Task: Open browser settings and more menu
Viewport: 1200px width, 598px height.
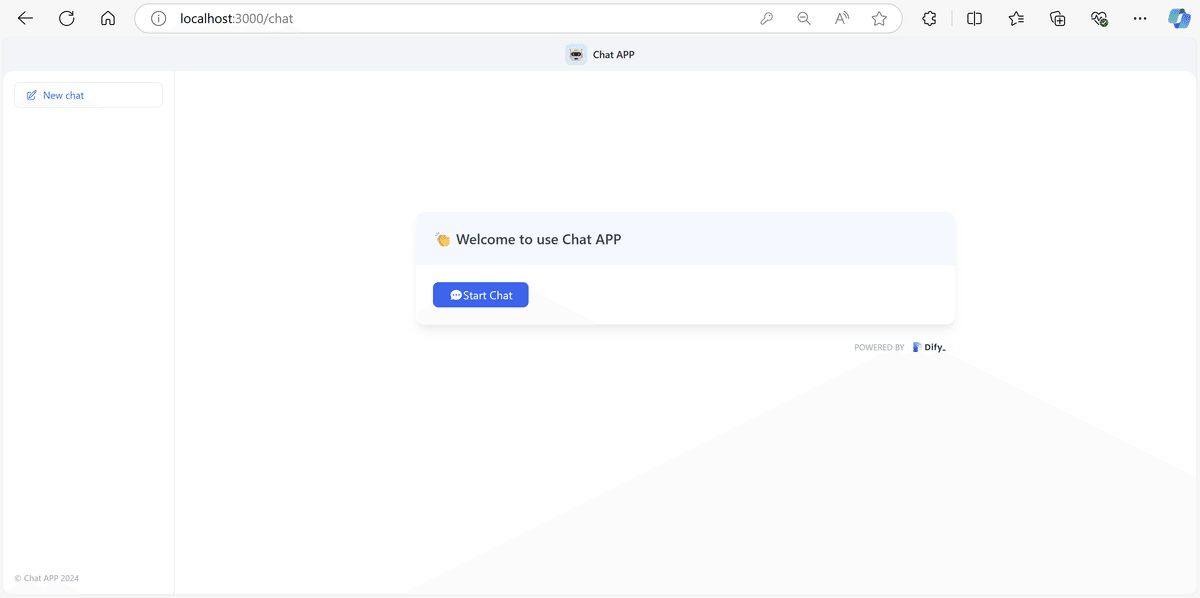Action: point(1140,18)
